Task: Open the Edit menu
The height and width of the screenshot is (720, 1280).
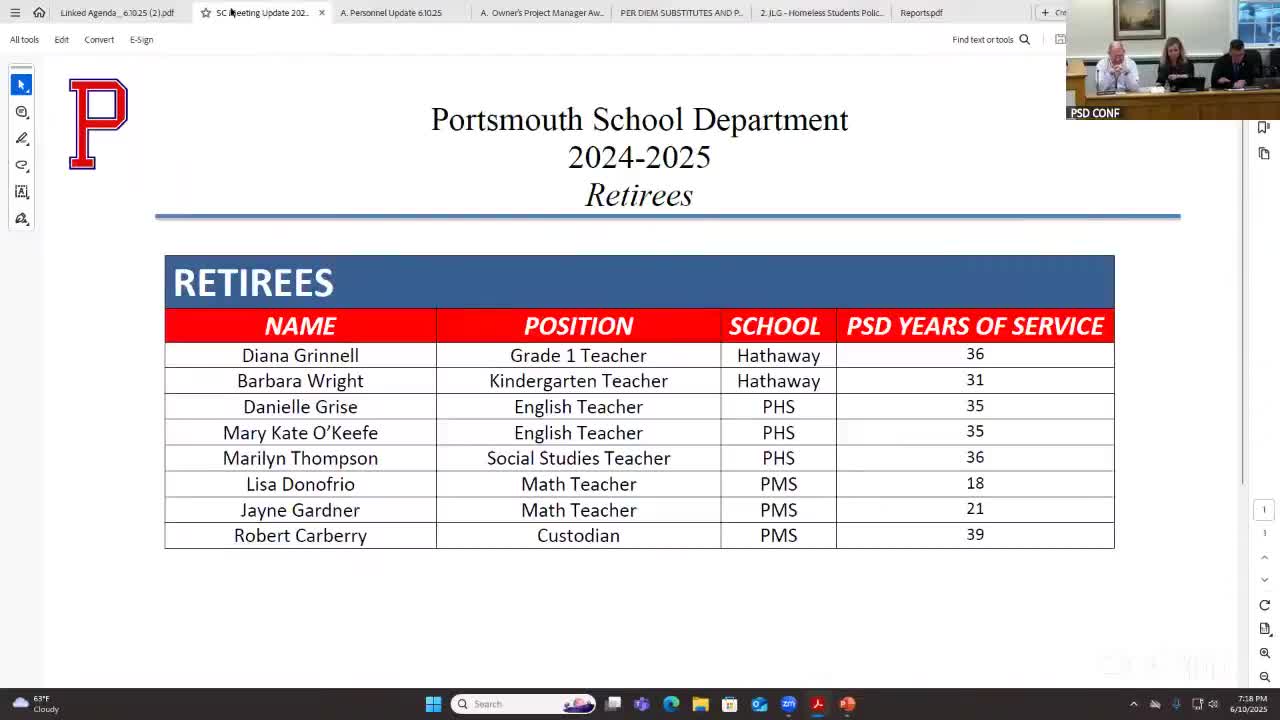Action: click(61, 40)
